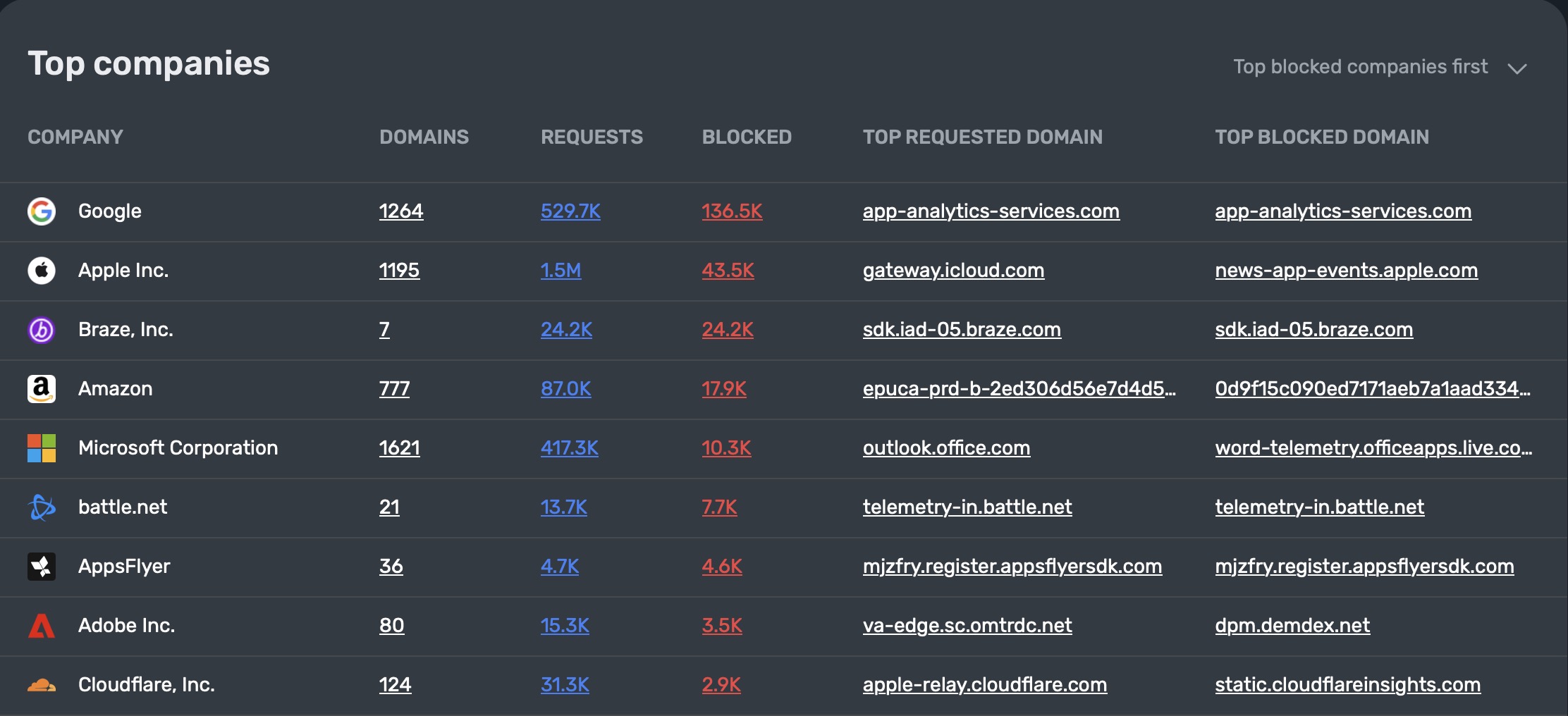The height and width of the screenshot is (716, 1568).
Task: View Apple's 1.5M requests
Action: [561, 271]
